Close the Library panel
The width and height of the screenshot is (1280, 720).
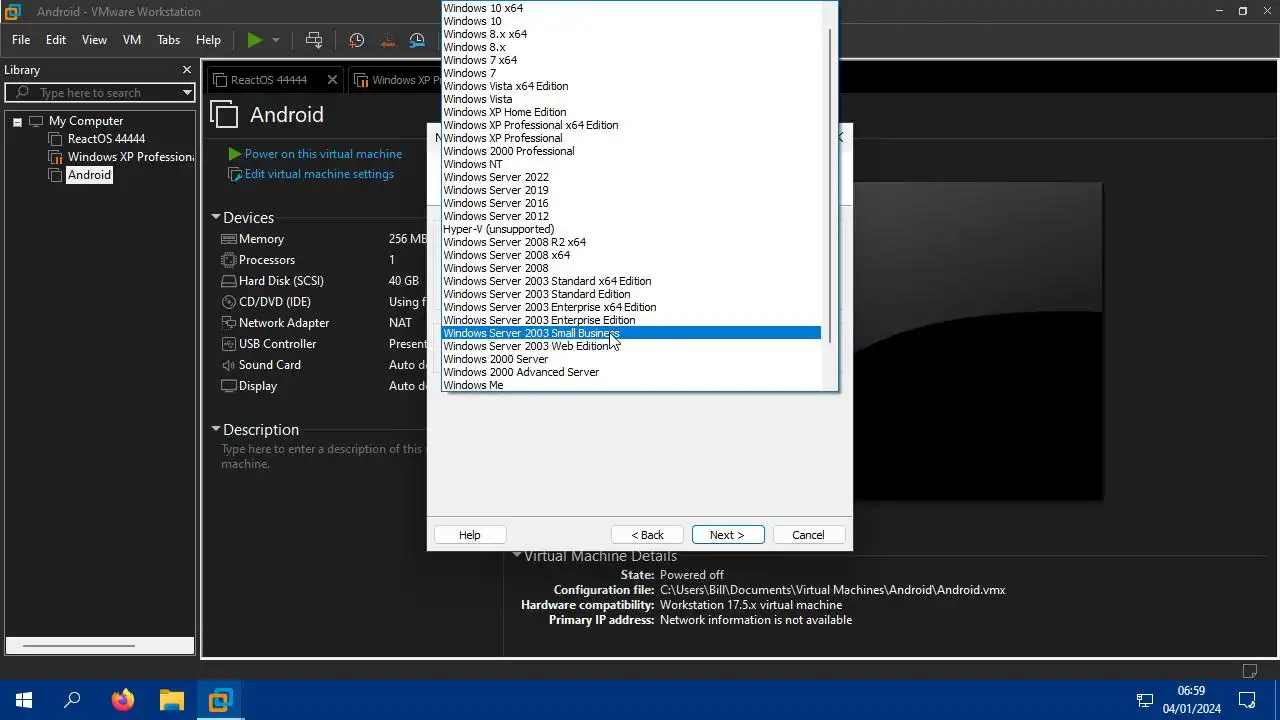pyautogui.click(x=186, y=70)
